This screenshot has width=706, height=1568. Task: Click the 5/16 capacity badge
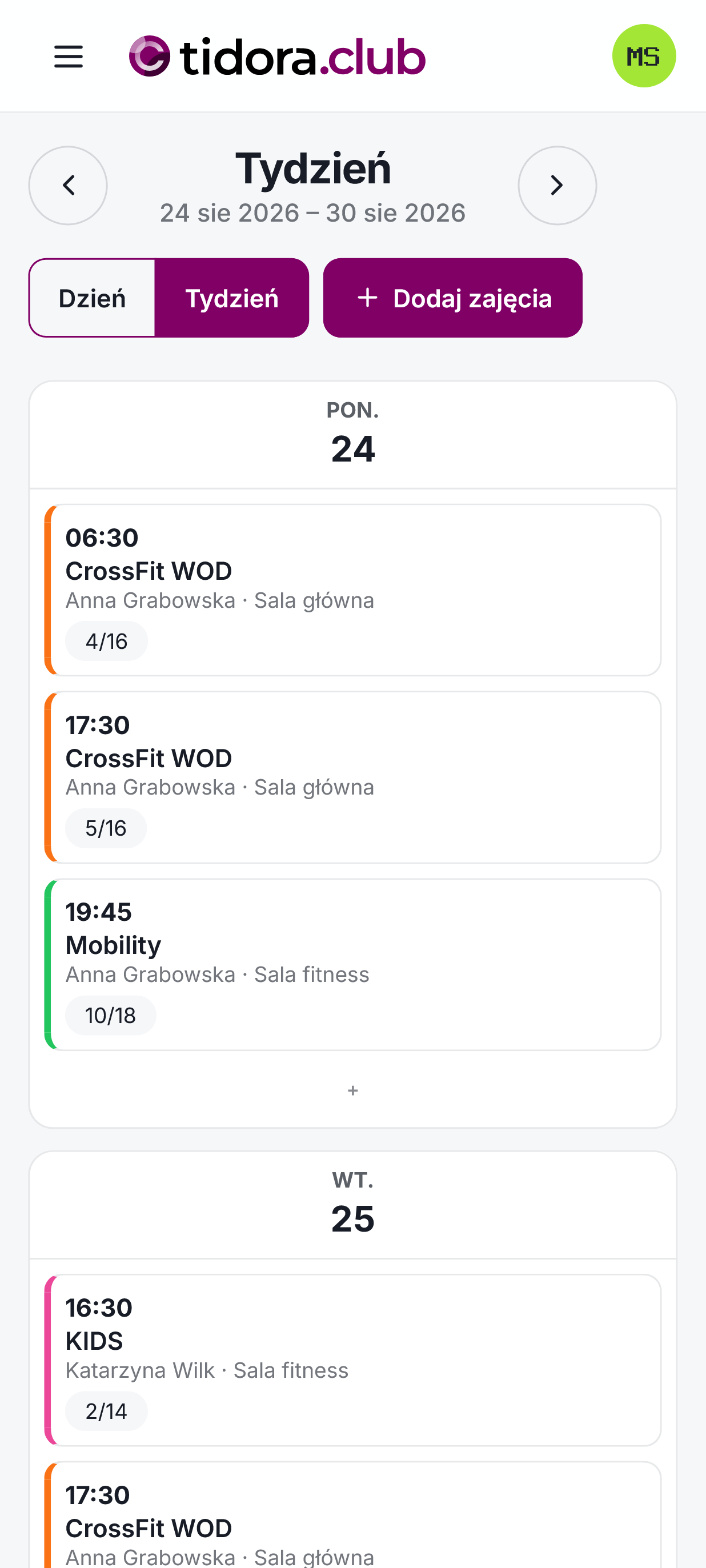tap(106, 828)
